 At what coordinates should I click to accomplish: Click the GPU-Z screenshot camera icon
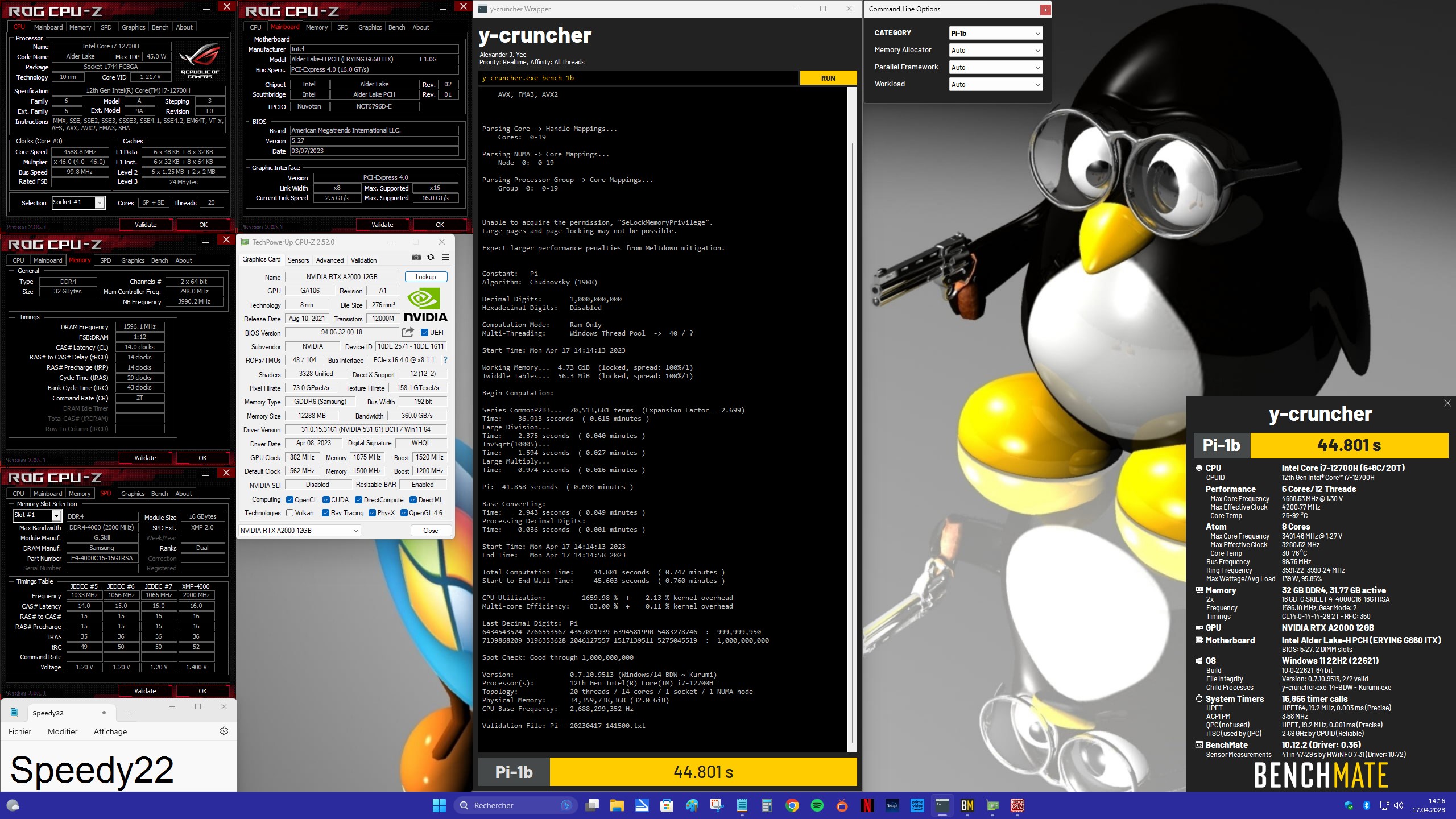coord(416,258)
